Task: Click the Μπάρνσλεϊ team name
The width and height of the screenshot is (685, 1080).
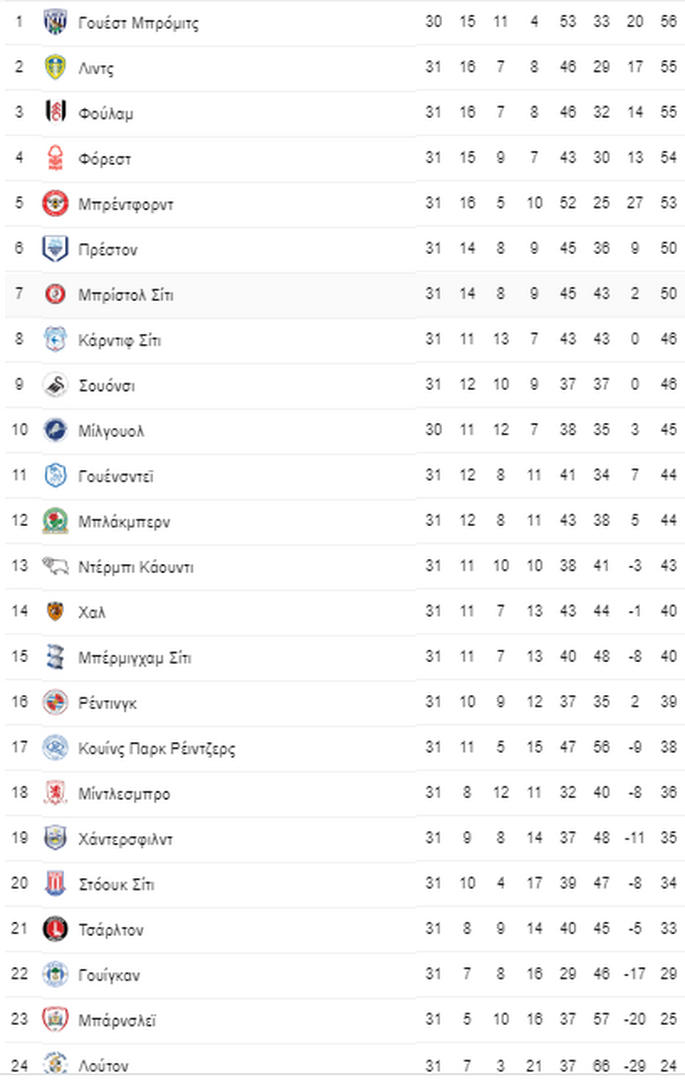Action: point(116,1020)
